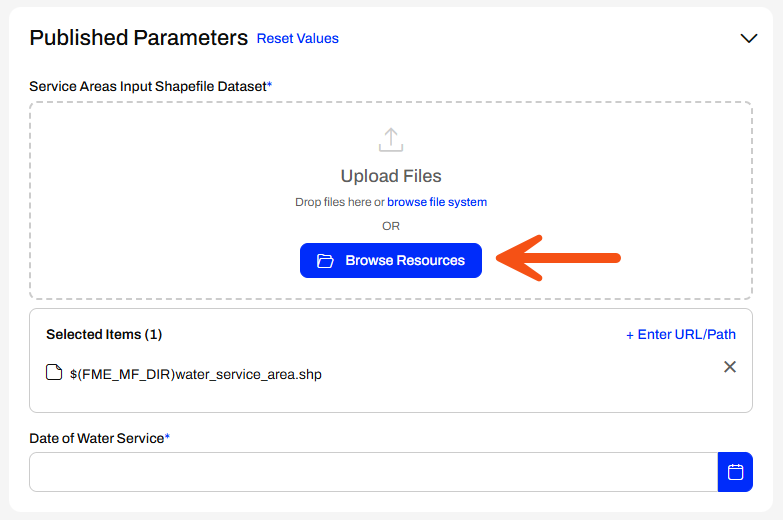Select the $(FME_MF_DIR)water_service_area.shp entry
Viewport: 783px width, 520px height.
pos(196,374)
